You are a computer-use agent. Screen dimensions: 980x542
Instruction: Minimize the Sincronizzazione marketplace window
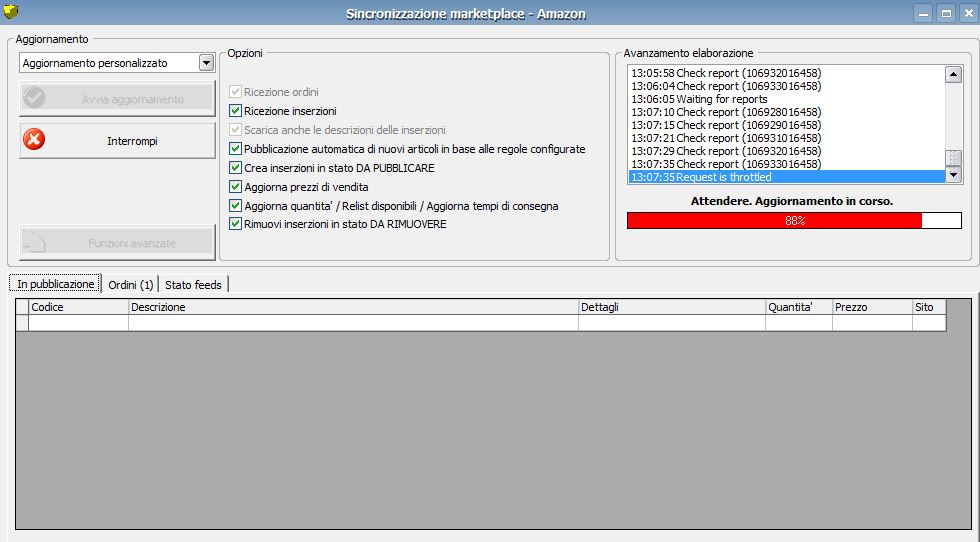click(923, 13)
